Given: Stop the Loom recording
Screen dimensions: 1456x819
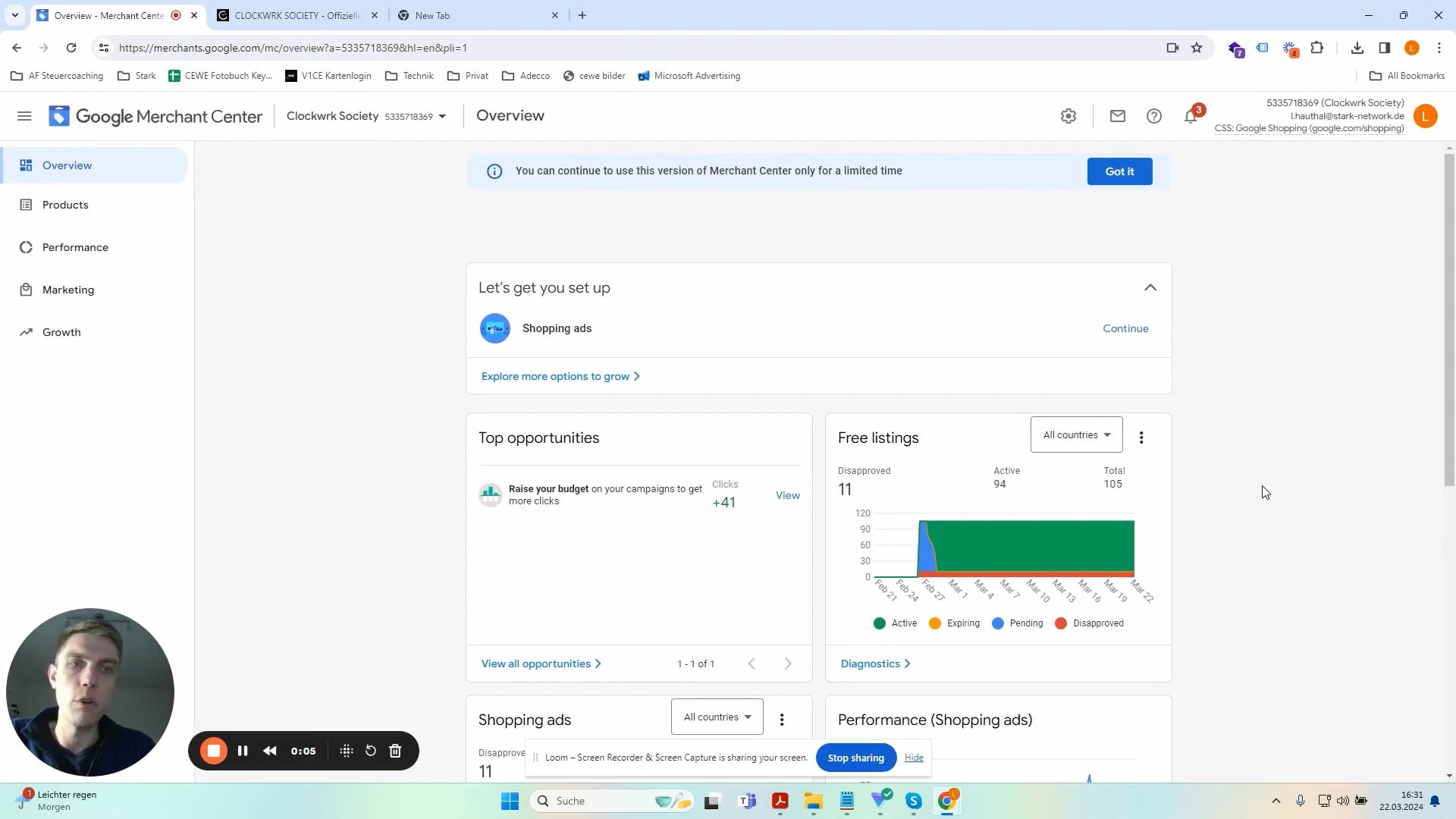Looking at the screenshot, I should (214, 751).
